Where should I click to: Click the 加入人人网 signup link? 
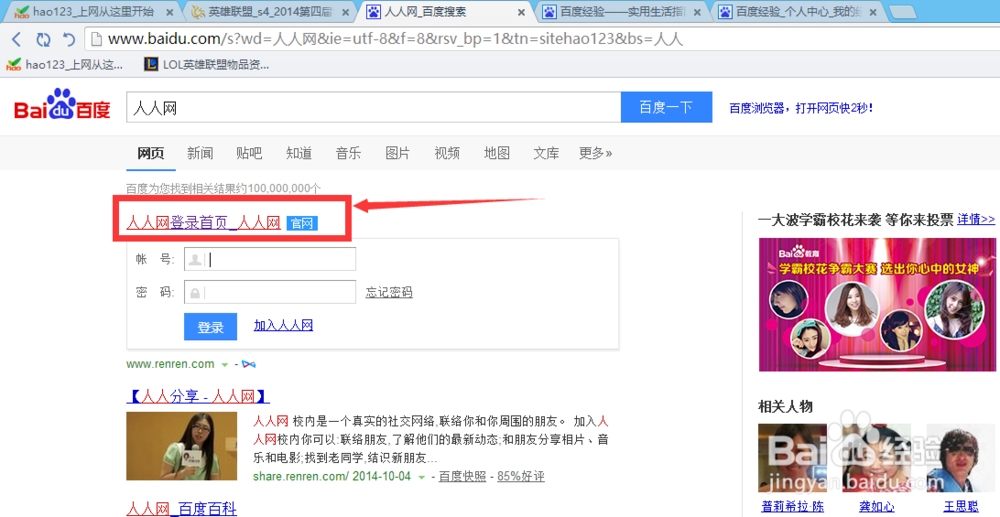283,325
